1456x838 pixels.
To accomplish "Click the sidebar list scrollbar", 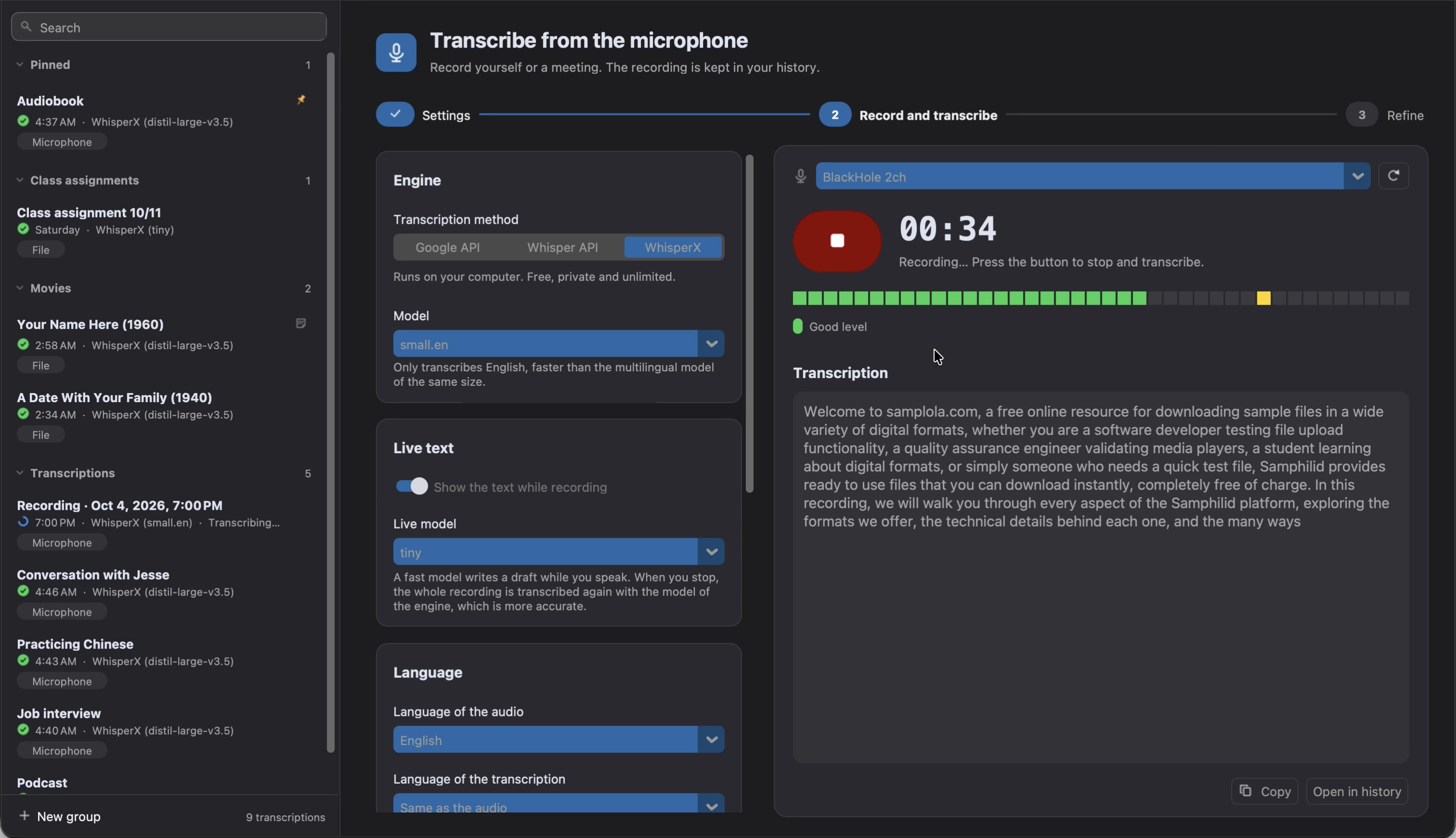I will coord(331,402).
